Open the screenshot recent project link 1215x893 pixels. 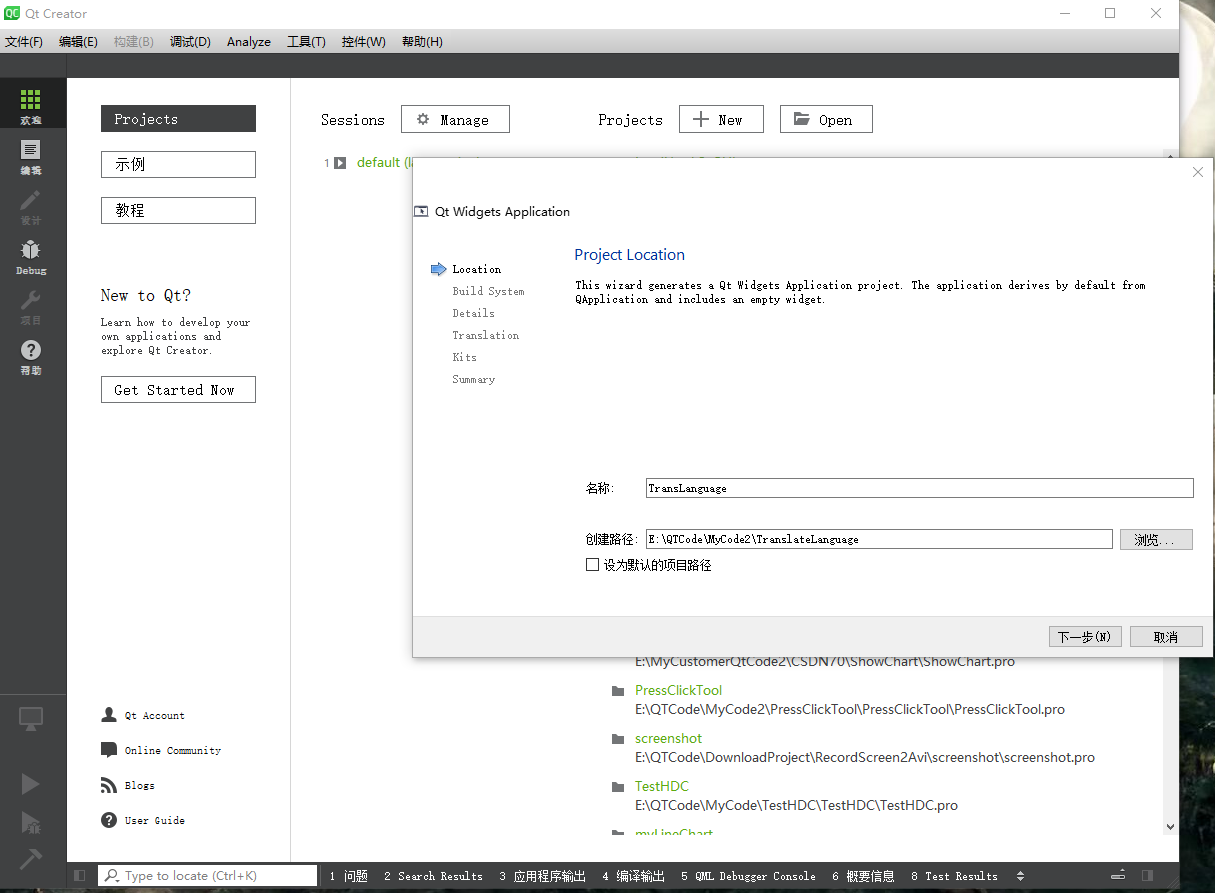coord(668,739)
